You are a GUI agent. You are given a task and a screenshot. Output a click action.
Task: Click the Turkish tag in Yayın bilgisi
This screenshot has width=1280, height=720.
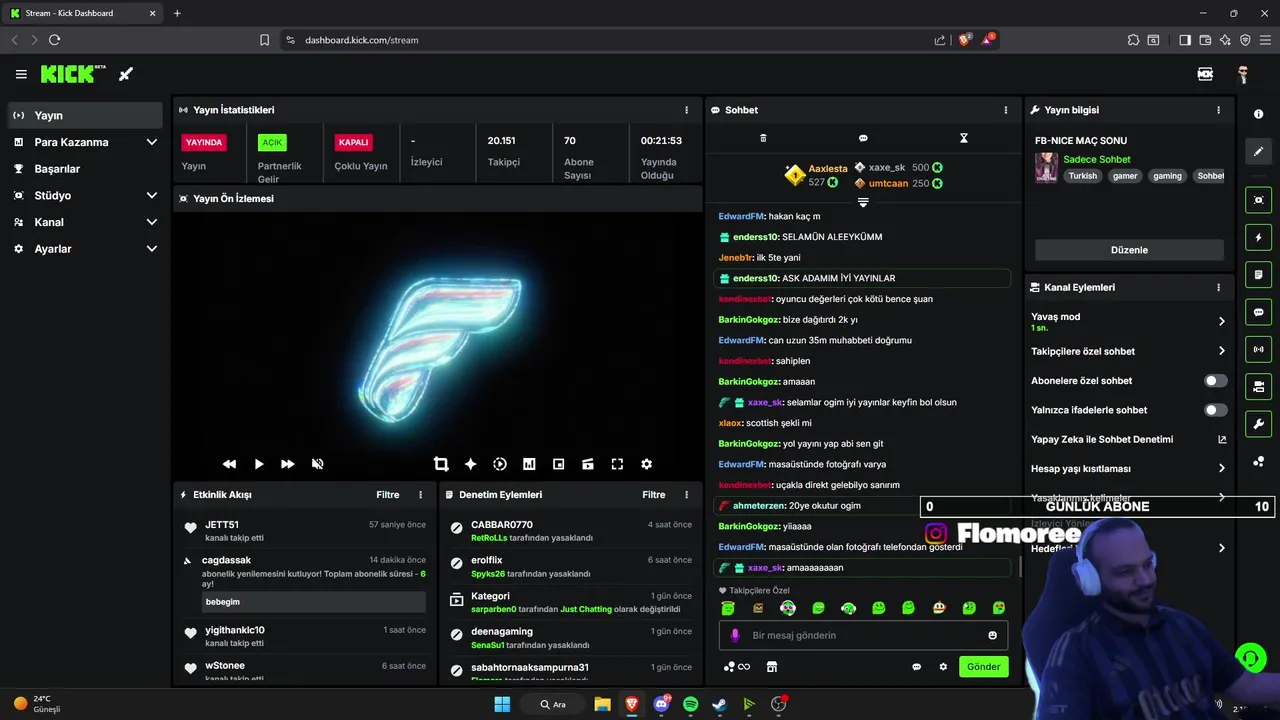tap(1082, 176)
